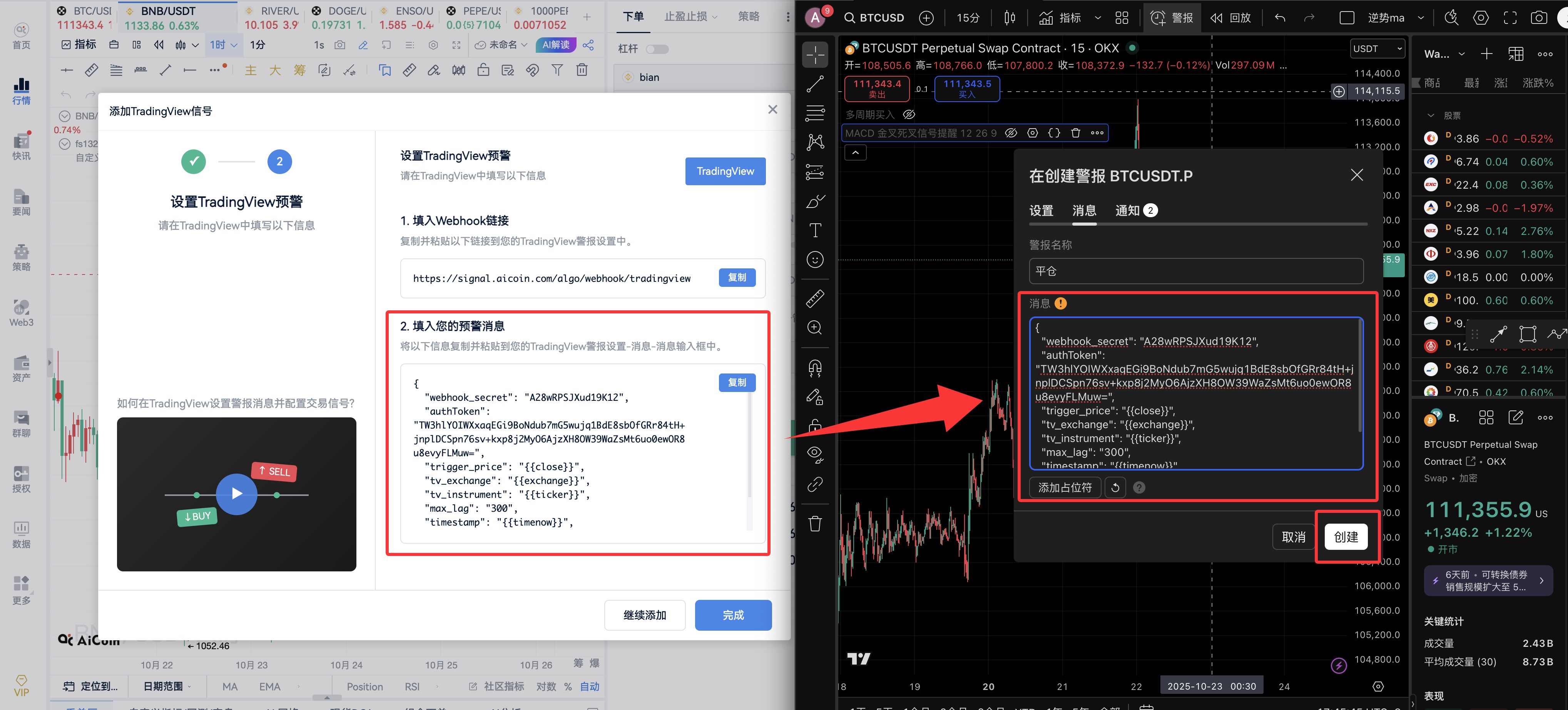Play the TradingView tutorial video
The image size is (1568, 710).
tap(236, 494)
